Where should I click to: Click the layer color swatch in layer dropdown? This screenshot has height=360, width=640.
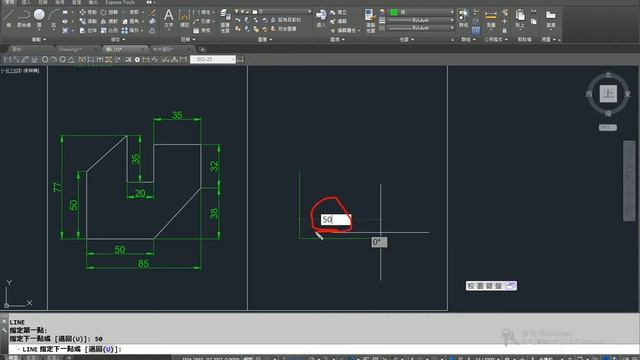pos(255,11)
